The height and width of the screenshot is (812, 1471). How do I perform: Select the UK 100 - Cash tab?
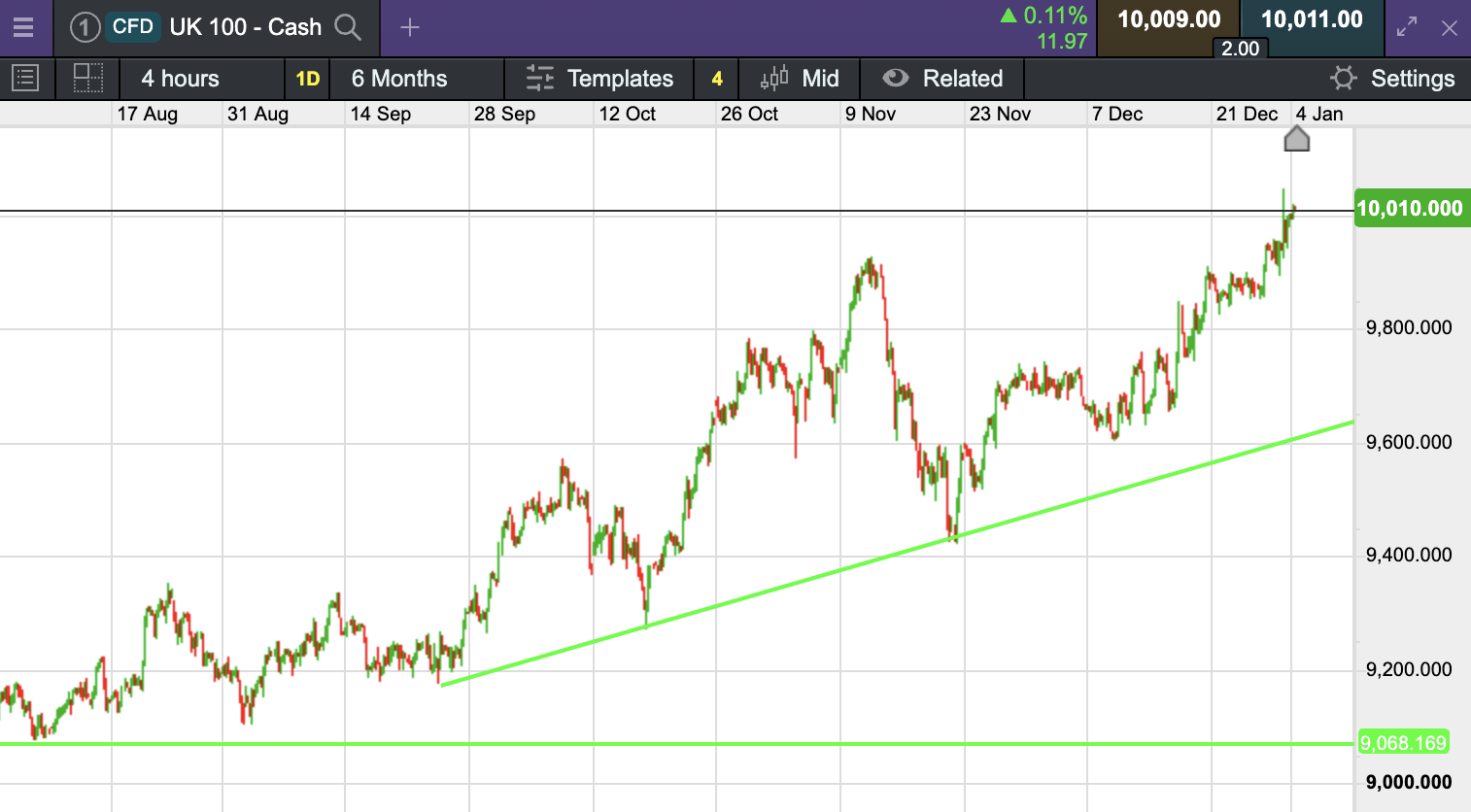click(x=245, y=27)
